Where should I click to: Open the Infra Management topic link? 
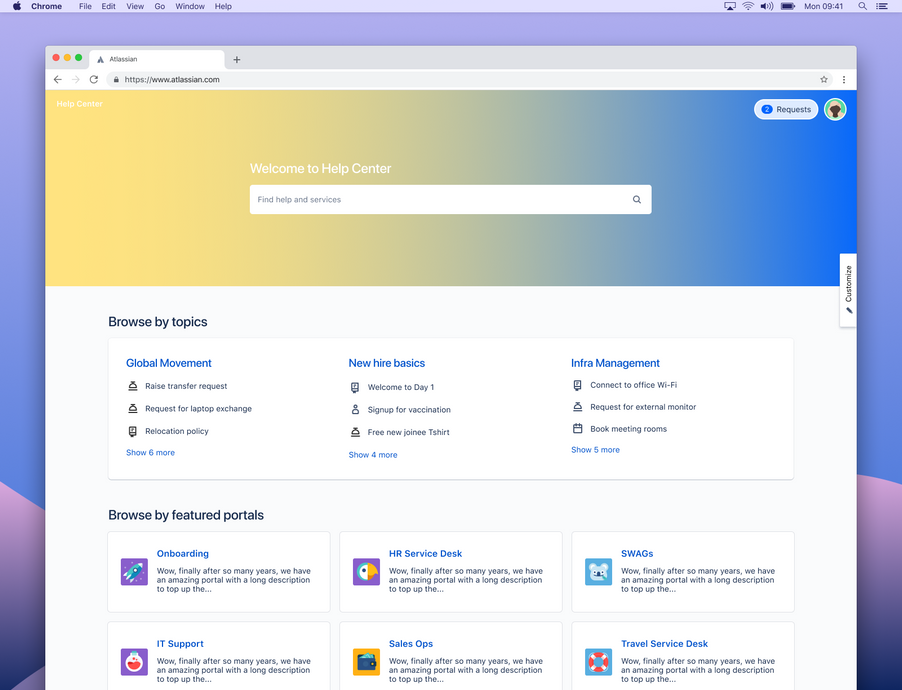615,363
